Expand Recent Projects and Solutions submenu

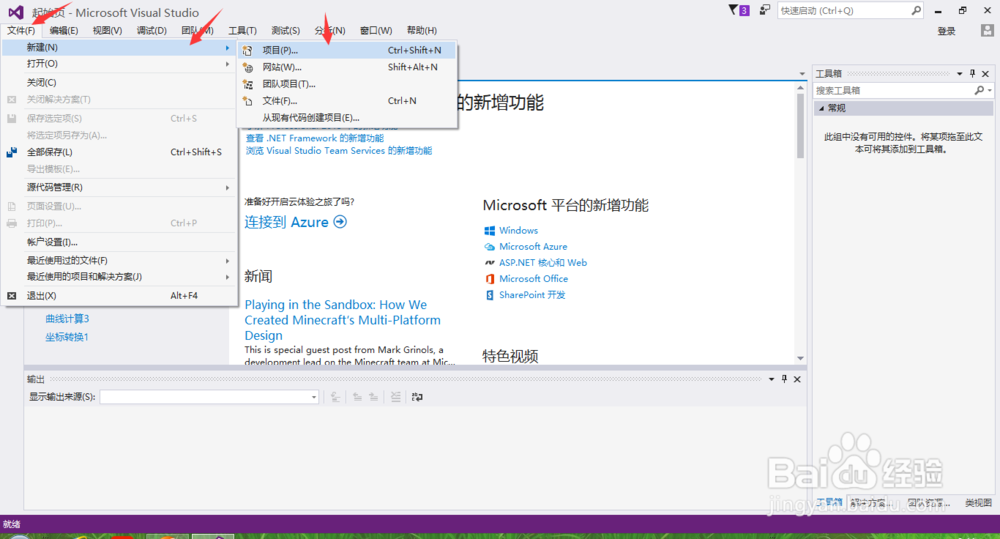pos(119,277)
